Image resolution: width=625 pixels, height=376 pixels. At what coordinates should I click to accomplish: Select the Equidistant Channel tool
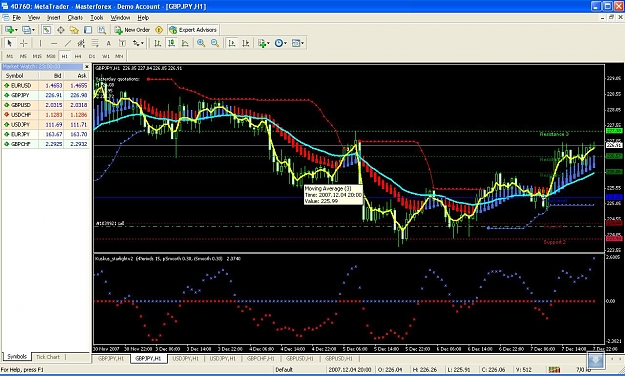click(x=81, y=43)
